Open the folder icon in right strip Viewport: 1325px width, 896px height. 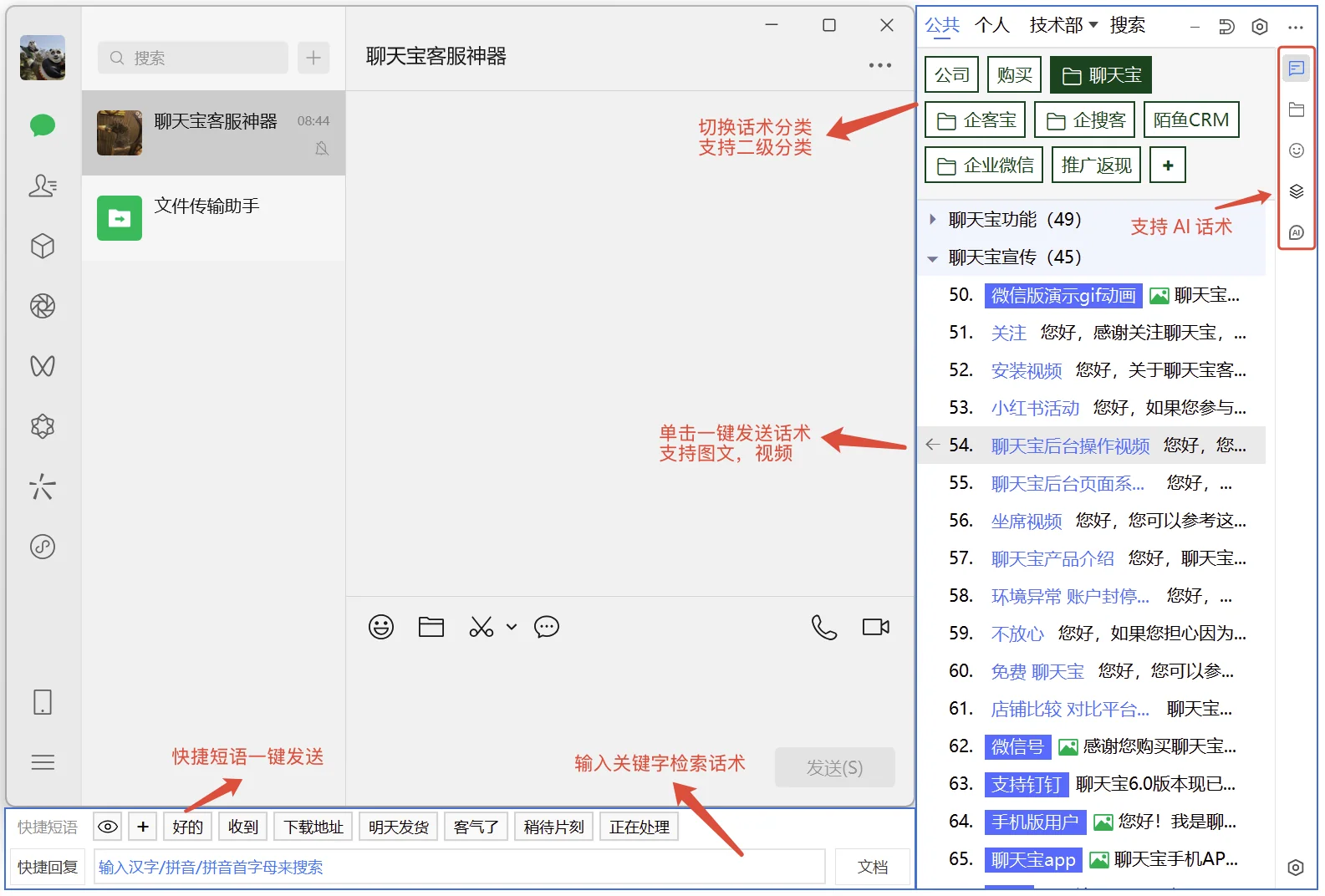point(1297,109)
